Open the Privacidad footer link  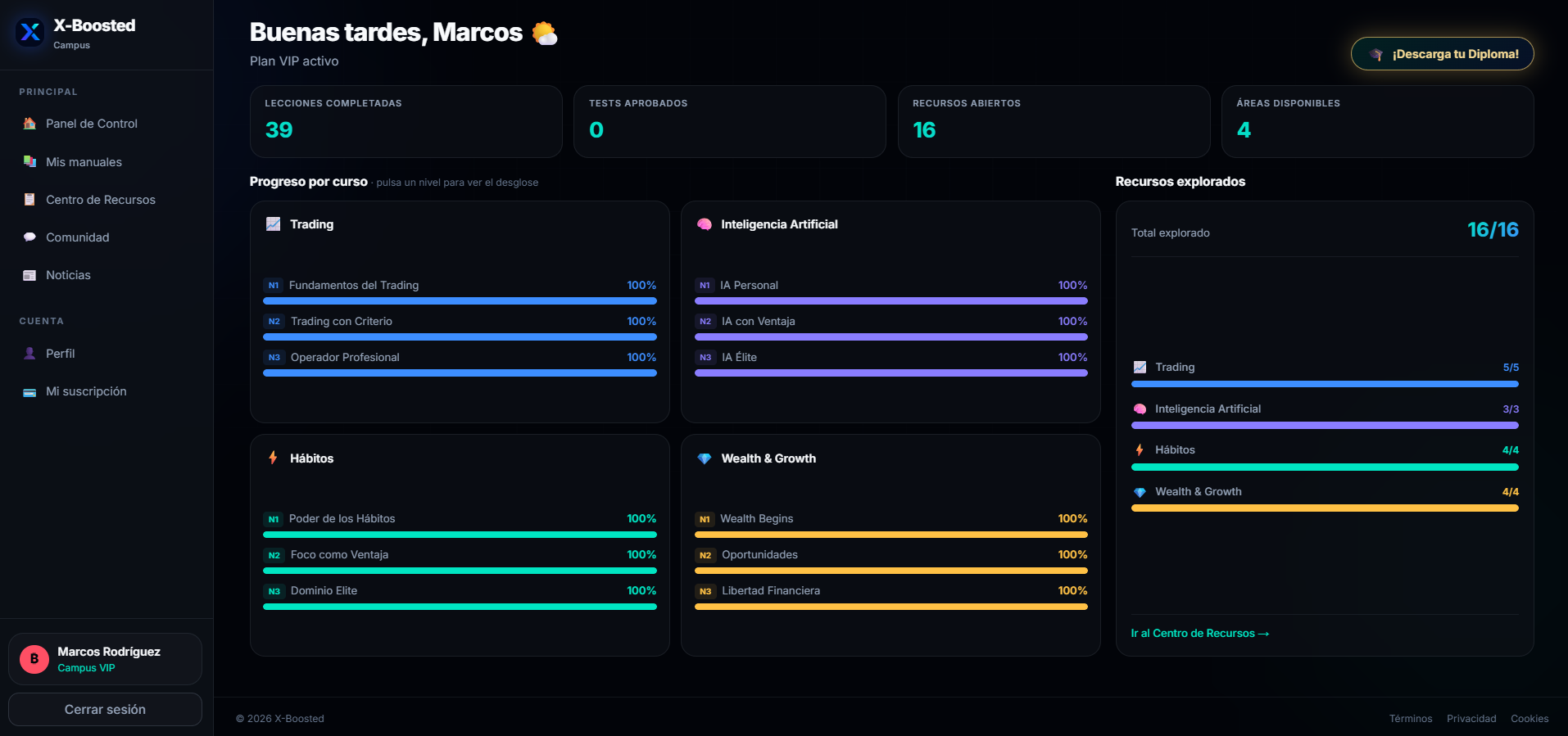(1471, 719)
